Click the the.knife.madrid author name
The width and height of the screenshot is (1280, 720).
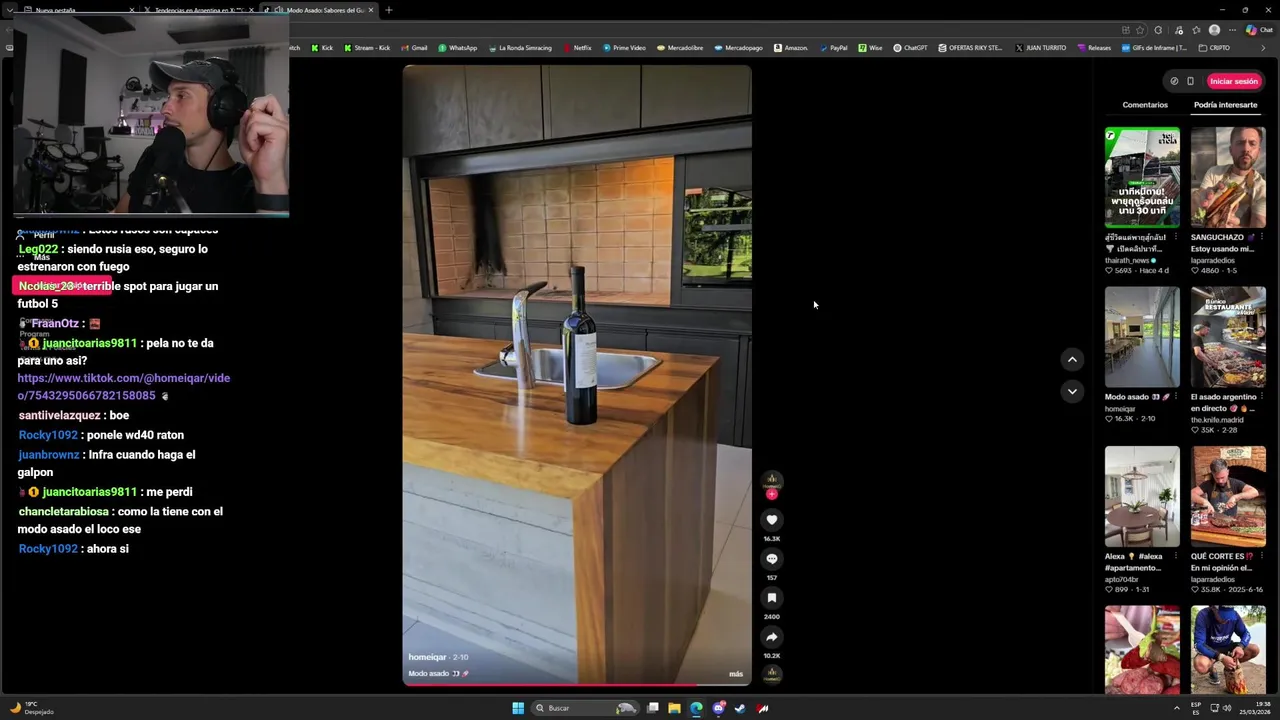click(1216, 420)
